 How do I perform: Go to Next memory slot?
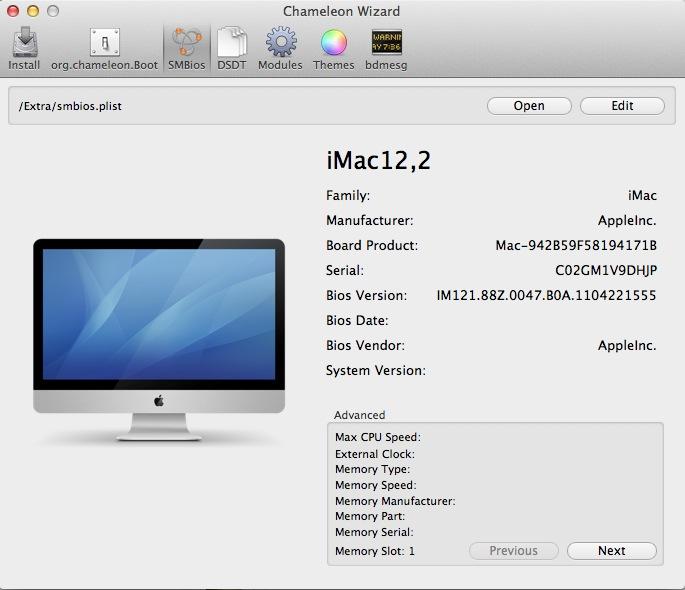tap(612, 551)
